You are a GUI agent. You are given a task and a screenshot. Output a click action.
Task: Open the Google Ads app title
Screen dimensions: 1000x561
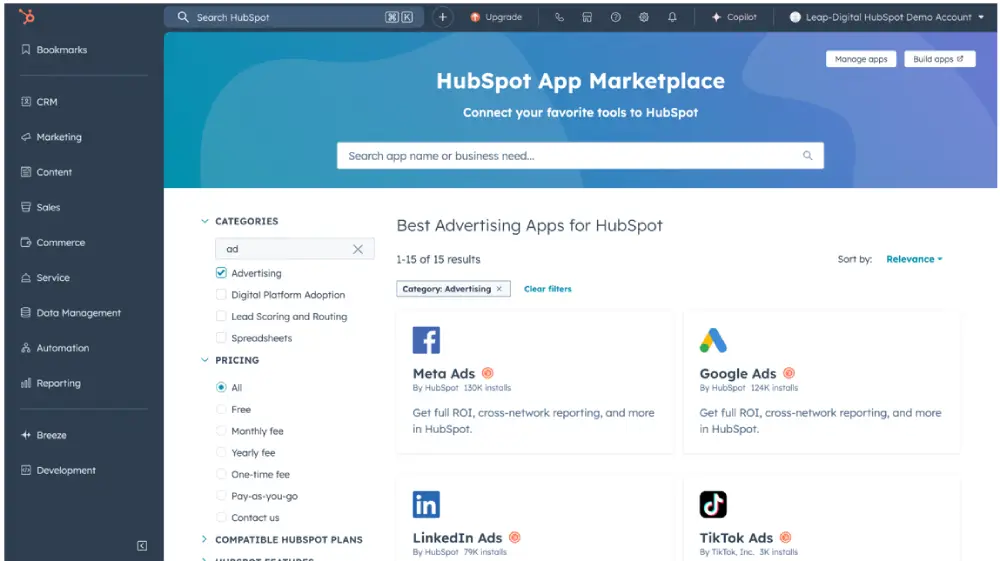pos(738,374)
